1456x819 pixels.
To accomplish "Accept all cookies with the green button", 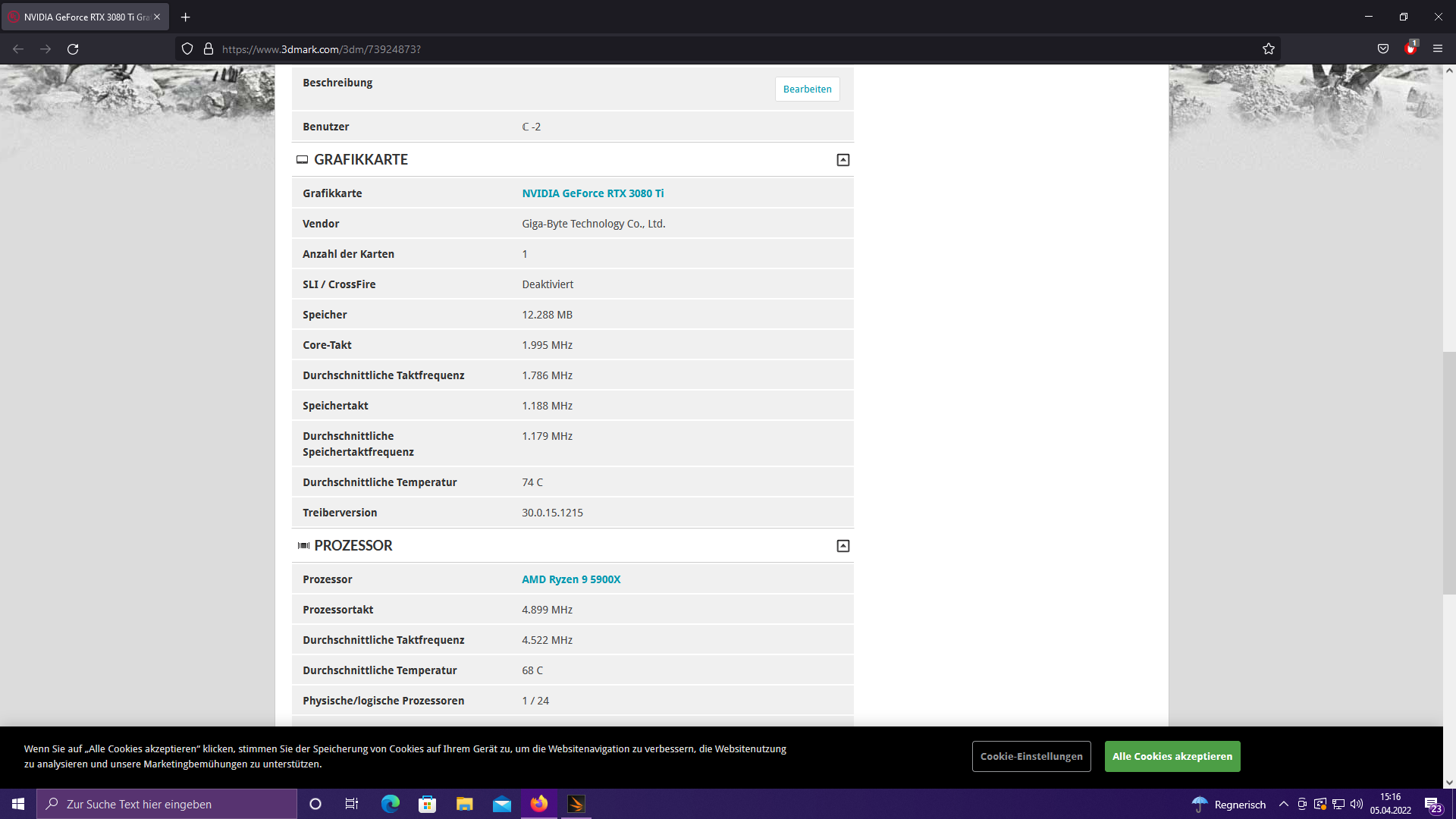I will coord(1172,756).
